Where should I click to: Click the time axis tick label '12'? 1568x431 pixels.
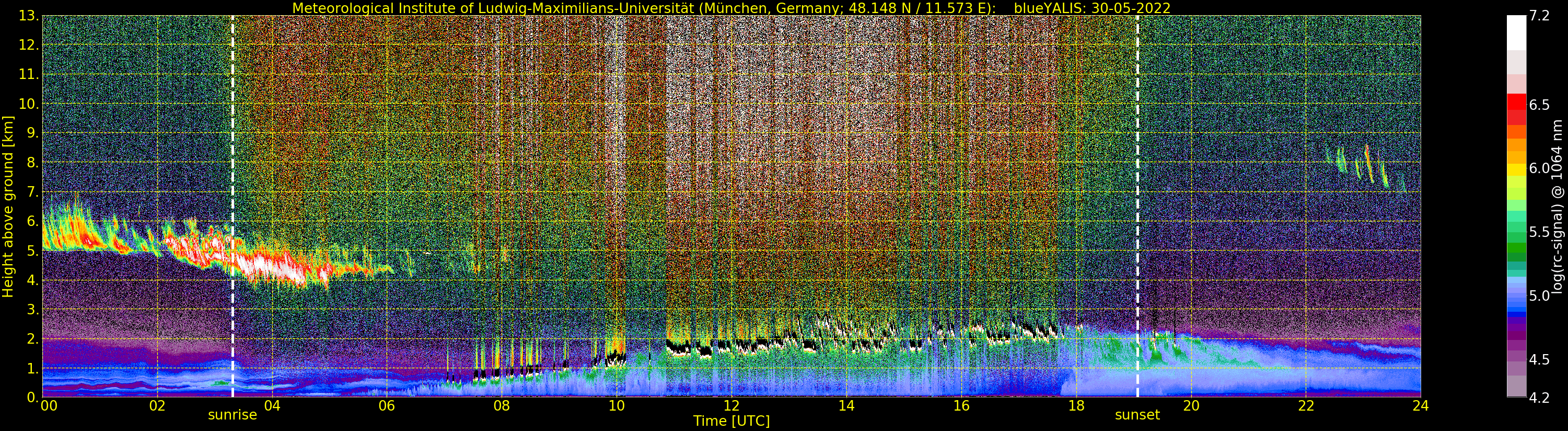[x=731, y=406]
